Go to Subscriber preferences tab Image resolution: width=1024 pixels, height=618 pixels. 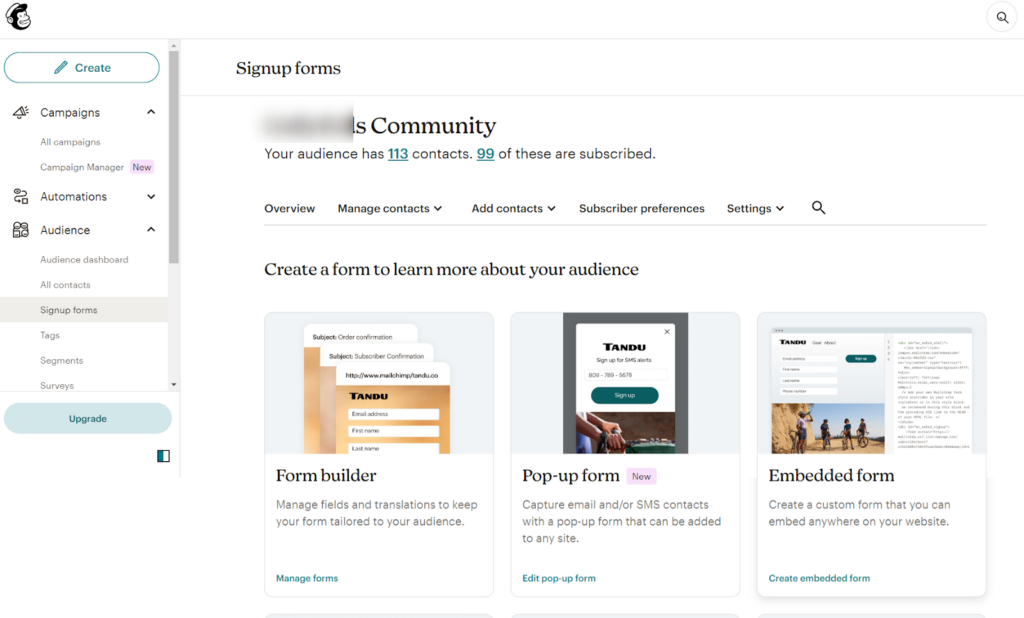641,209
